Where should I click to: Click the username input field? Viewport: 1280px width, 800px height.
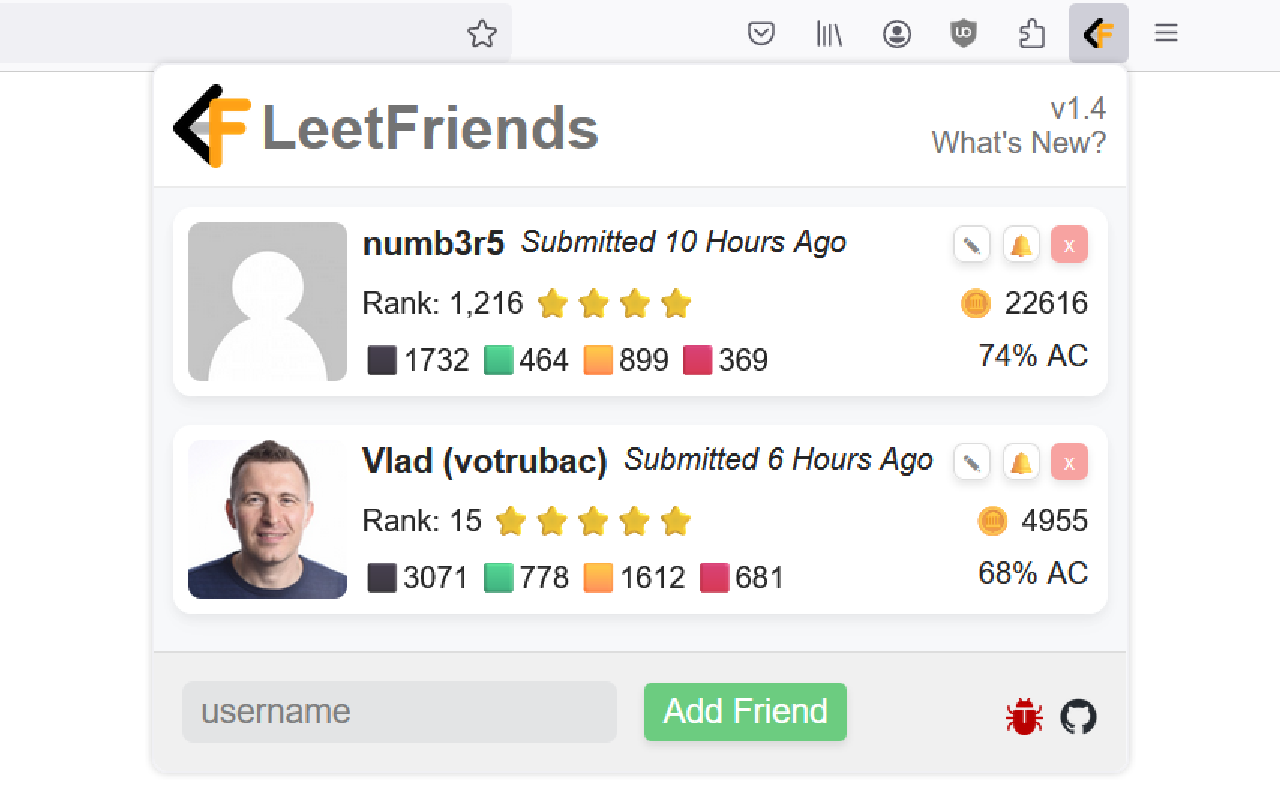click(x=399, y=711)
